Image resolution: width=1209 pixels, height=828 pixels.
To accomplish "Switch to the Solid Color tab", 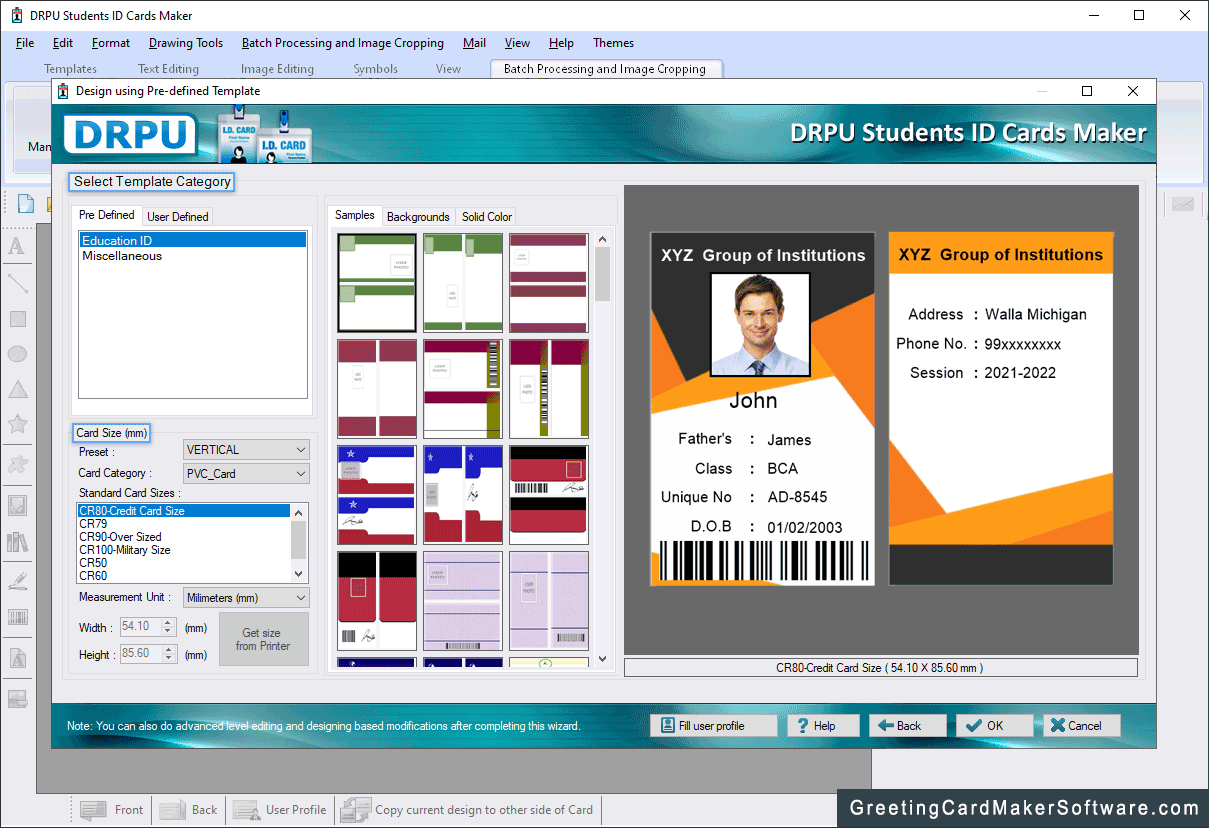I will point(487,216).
